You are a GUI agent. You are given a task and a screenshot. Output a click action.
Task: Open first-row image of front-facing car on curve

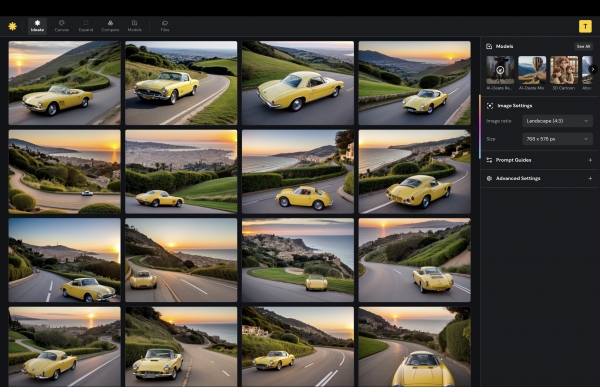[181, 83]
